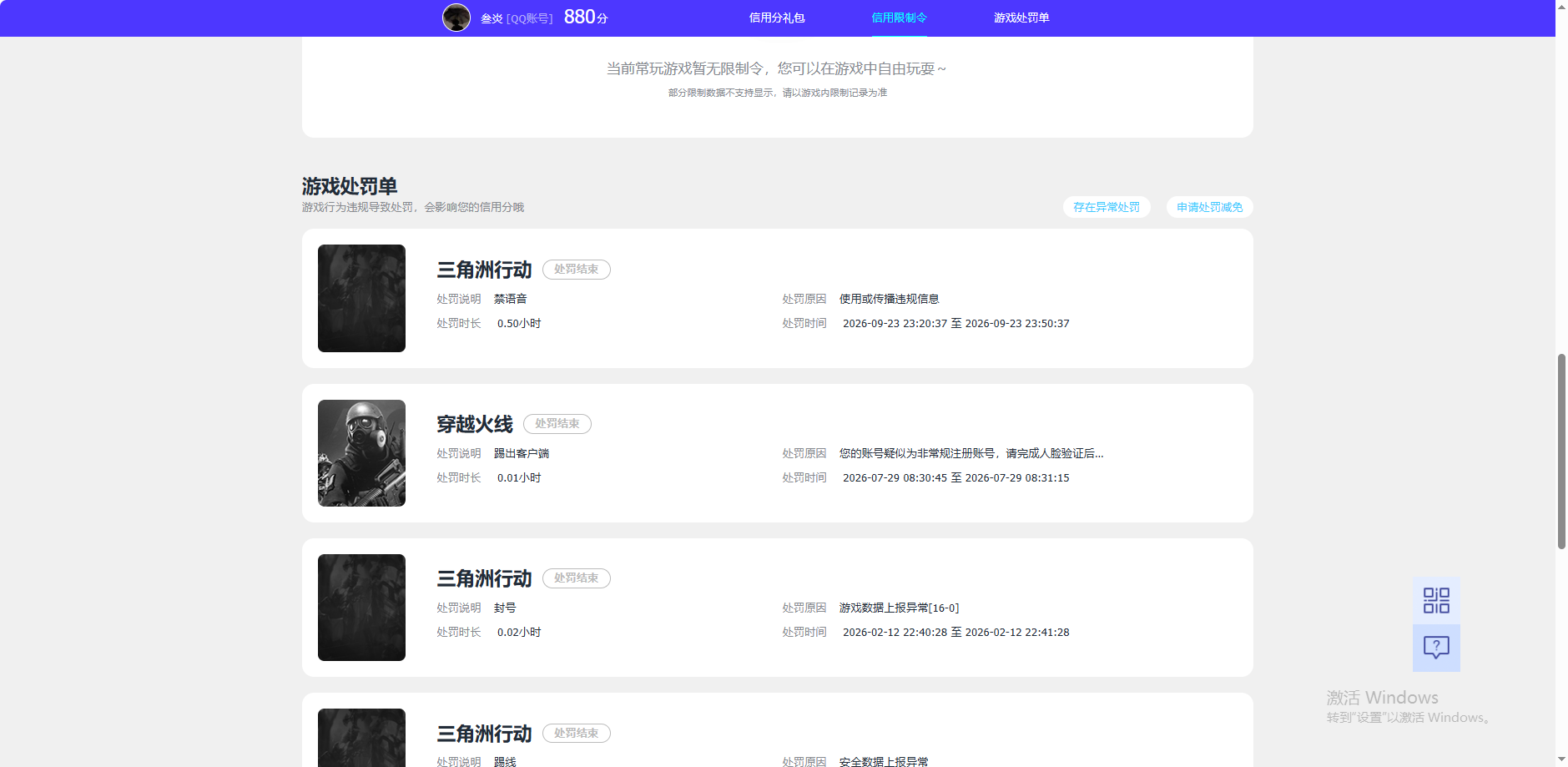Click penalty description 踢线

pyautogui.click(x=505, y=761)
